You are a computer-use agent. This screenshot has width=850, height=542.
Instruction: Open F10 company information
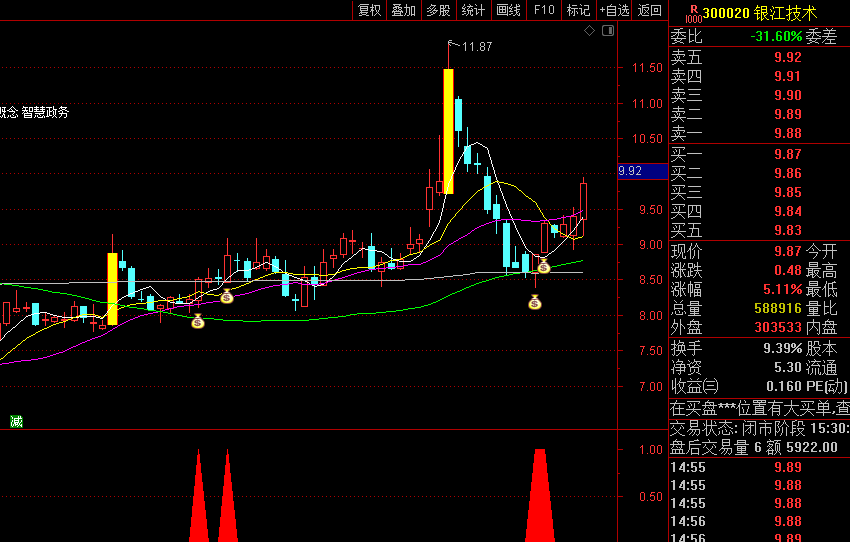coord(544,10)
